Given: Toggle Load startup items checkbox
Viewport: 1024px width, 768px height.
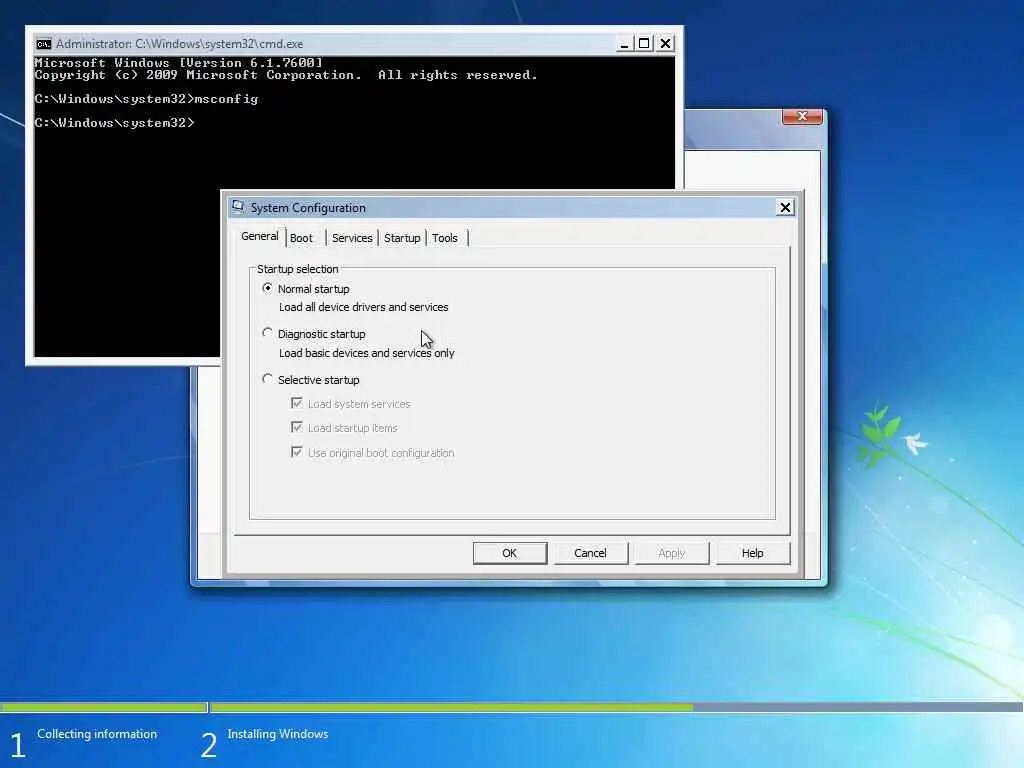Looking at the screenshot, I should coord(296,427).
